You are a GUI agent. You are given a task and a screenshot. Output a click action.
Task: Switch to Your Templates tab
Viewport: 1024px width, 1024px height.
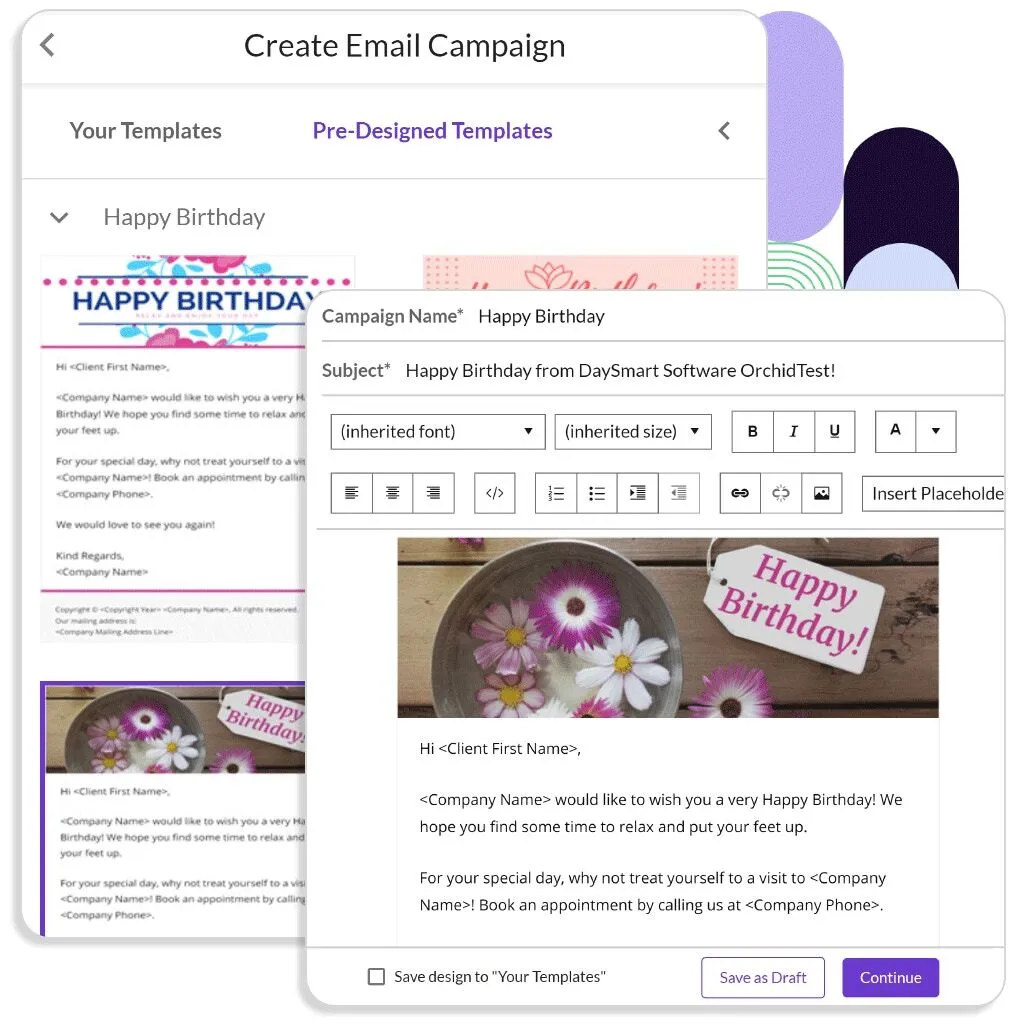146,131
